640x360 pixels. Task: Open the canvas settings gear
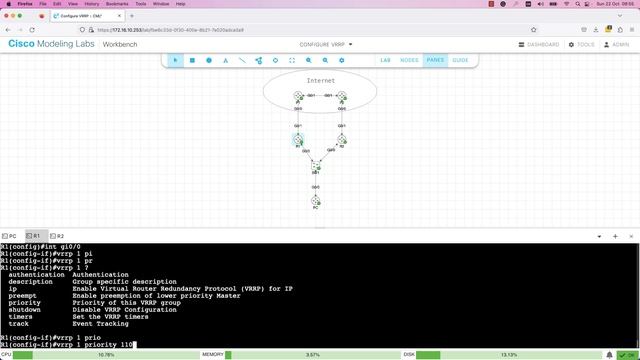(x=342, y=60)
